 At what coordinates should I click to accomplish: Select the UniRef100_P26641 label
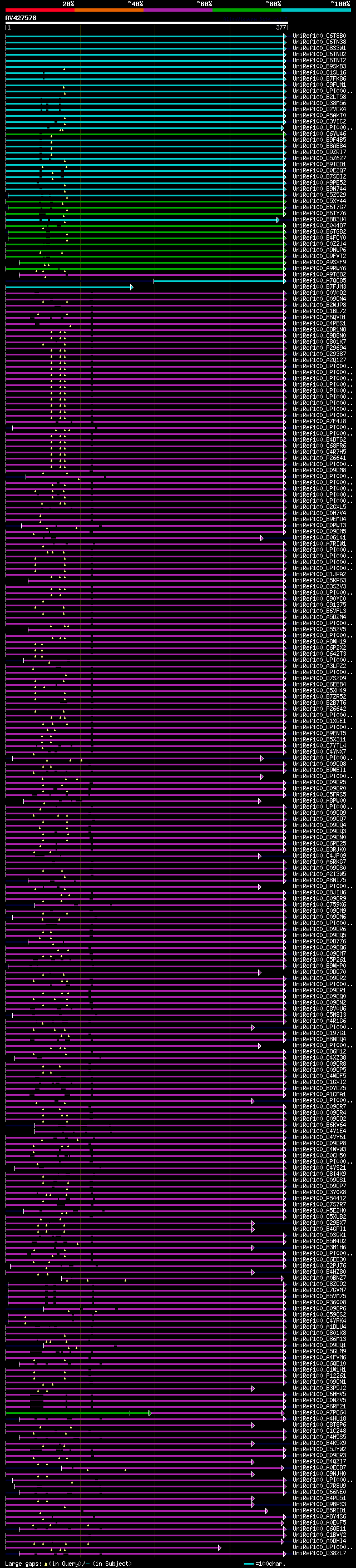[x=319, y=458]
